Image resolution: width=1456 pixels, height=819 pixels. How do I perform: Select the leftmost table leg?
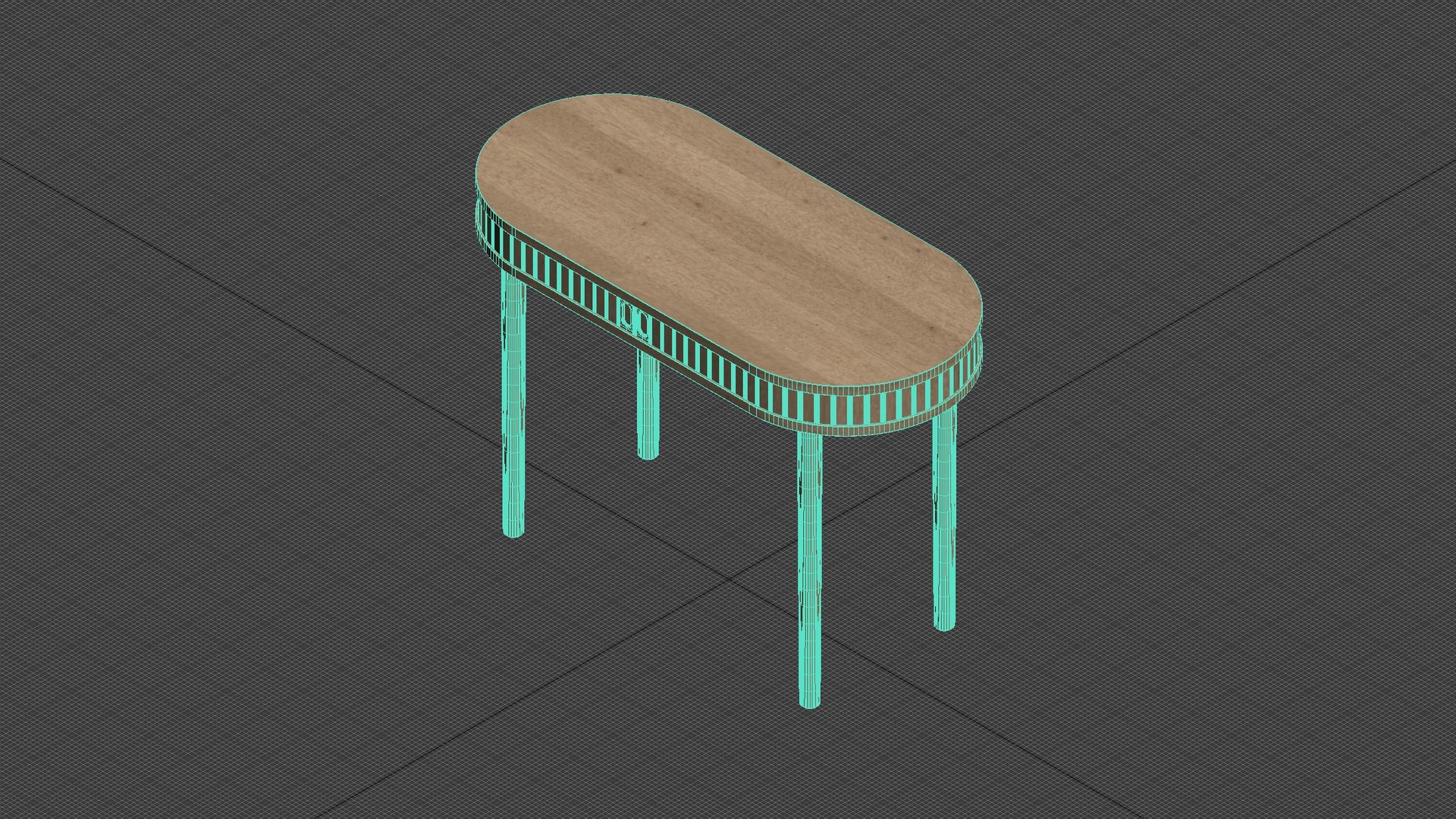point(514,404)
